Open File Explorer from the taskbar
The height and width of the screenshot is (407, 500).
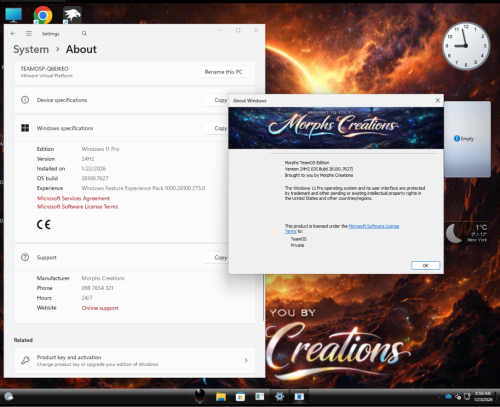tap(221, 396)
